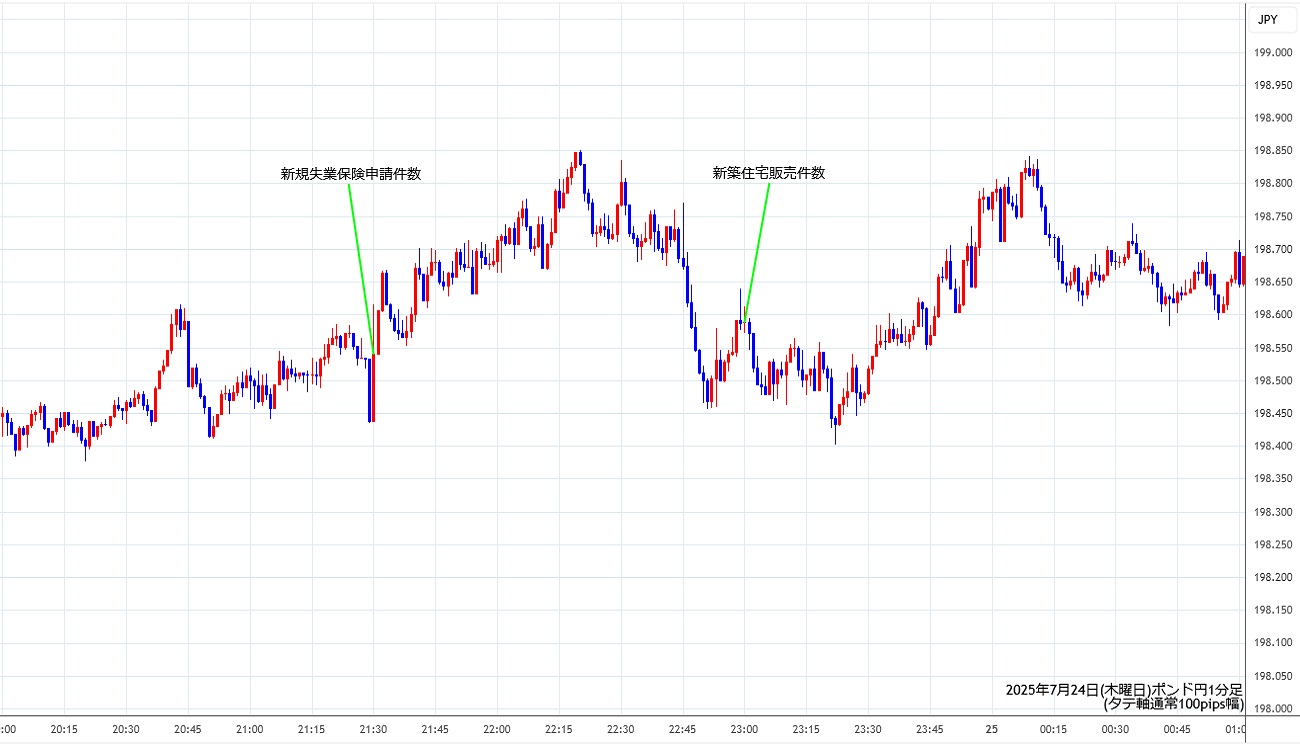Click the 21:30 time axis label
Screen dimensions: 1300x745
[373, 730]
